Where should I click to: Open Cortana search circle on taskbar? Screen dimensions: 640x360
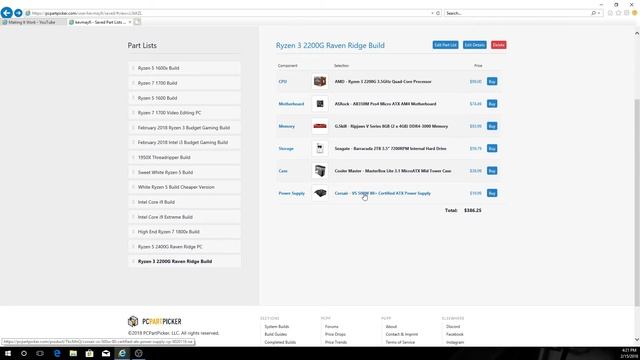24,353
